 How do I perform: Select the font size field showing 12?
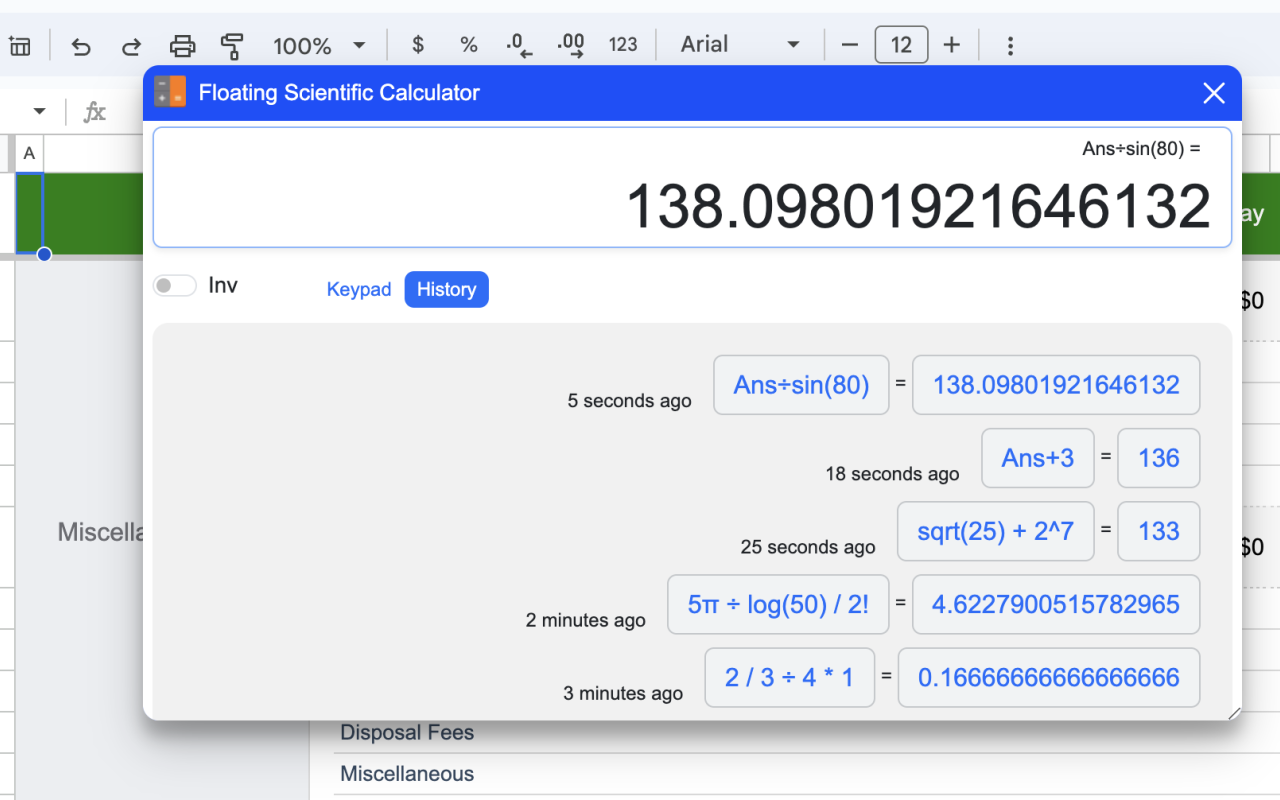(x=901, y=45)
